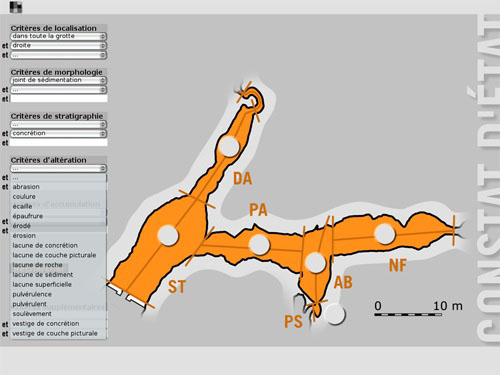Click the empty third stratigraphie field
The height and width of the screenshot is (375, 500).
(x=59, y=143)
